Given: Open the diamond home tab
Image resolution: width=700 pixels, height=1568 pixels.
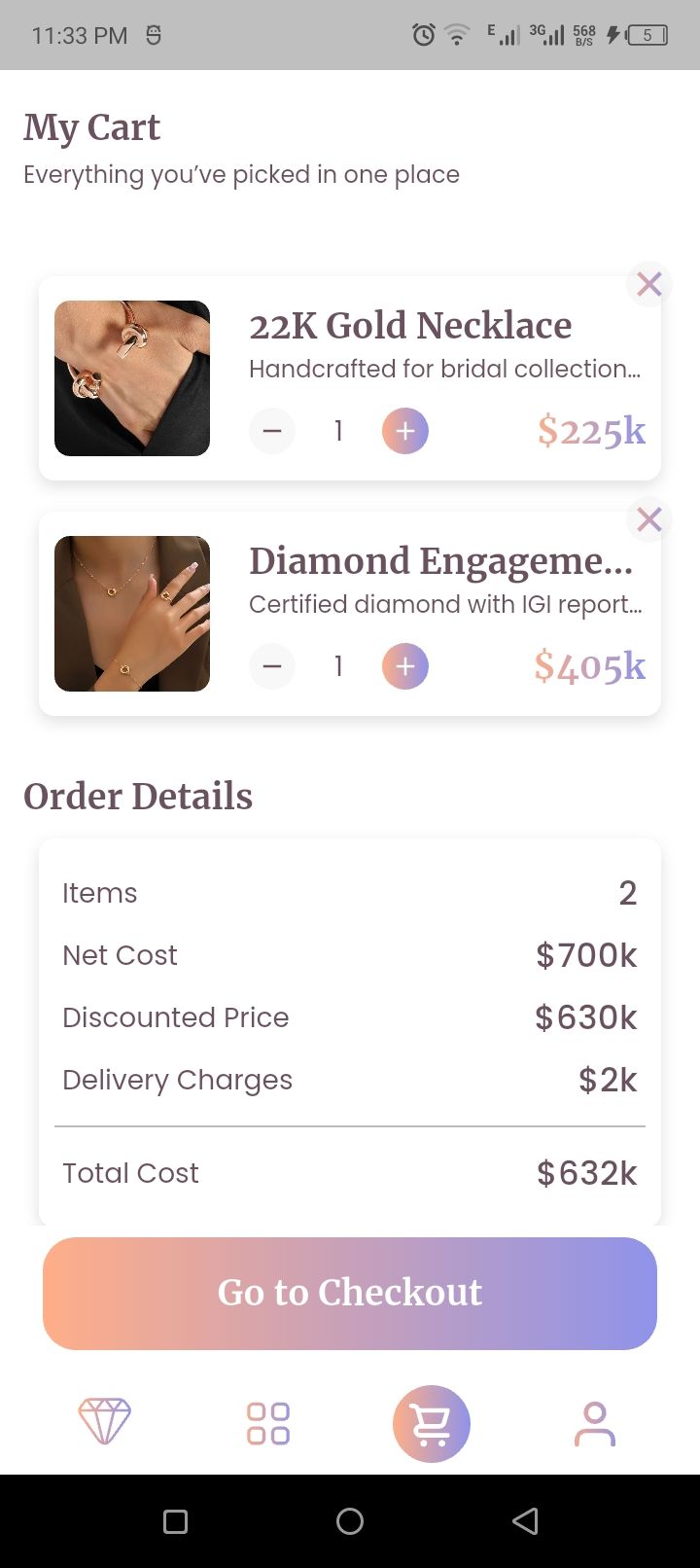Looking at the screenshot, I should [105, 1422].
